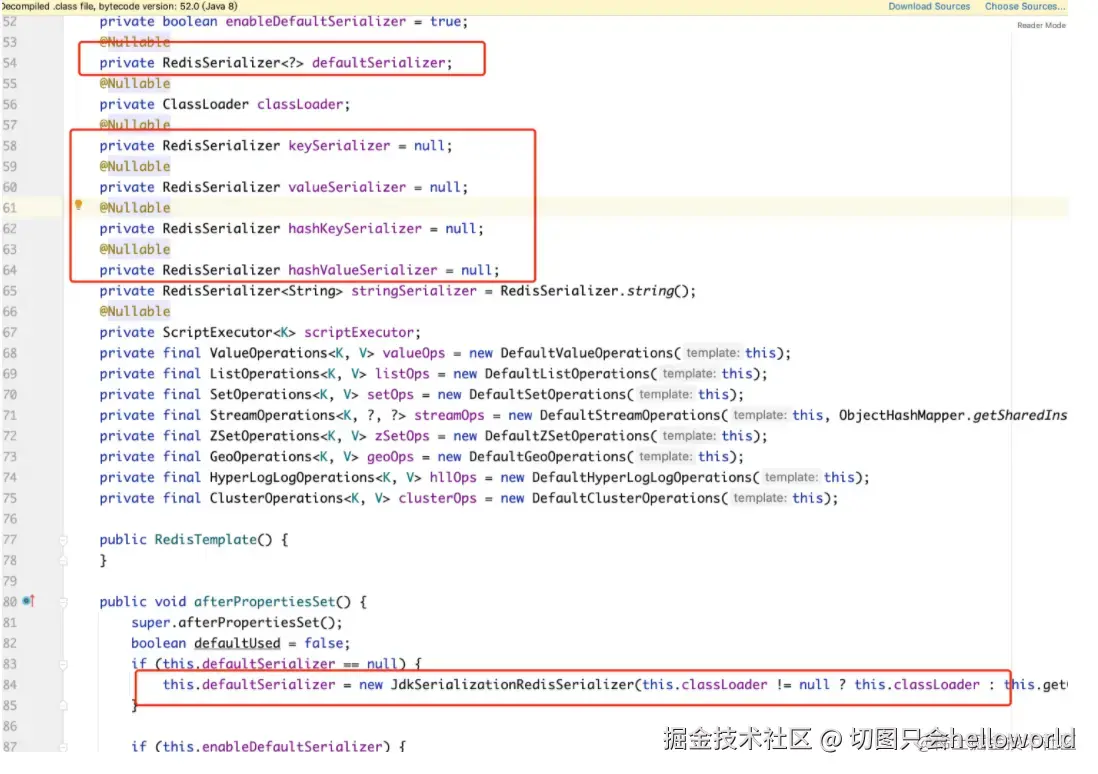Image resolution: width=1098 pixels, height=774 pixels.
Task: Click the template: hint on line 68
Action: point(712,353)
